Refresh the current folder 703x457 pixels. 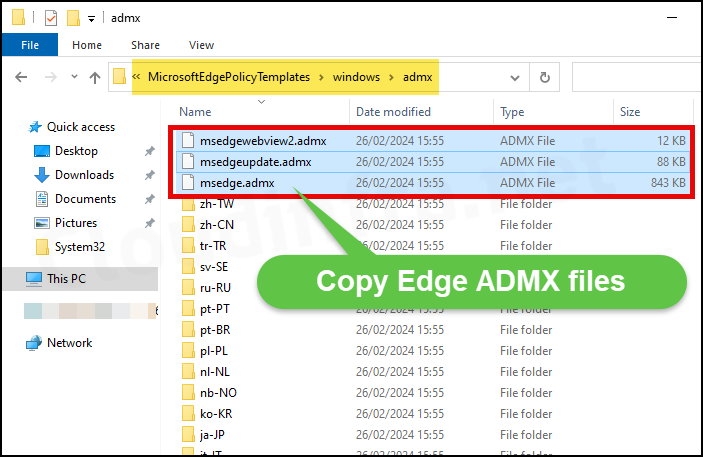pyautogui.click(x=544, y=78)
